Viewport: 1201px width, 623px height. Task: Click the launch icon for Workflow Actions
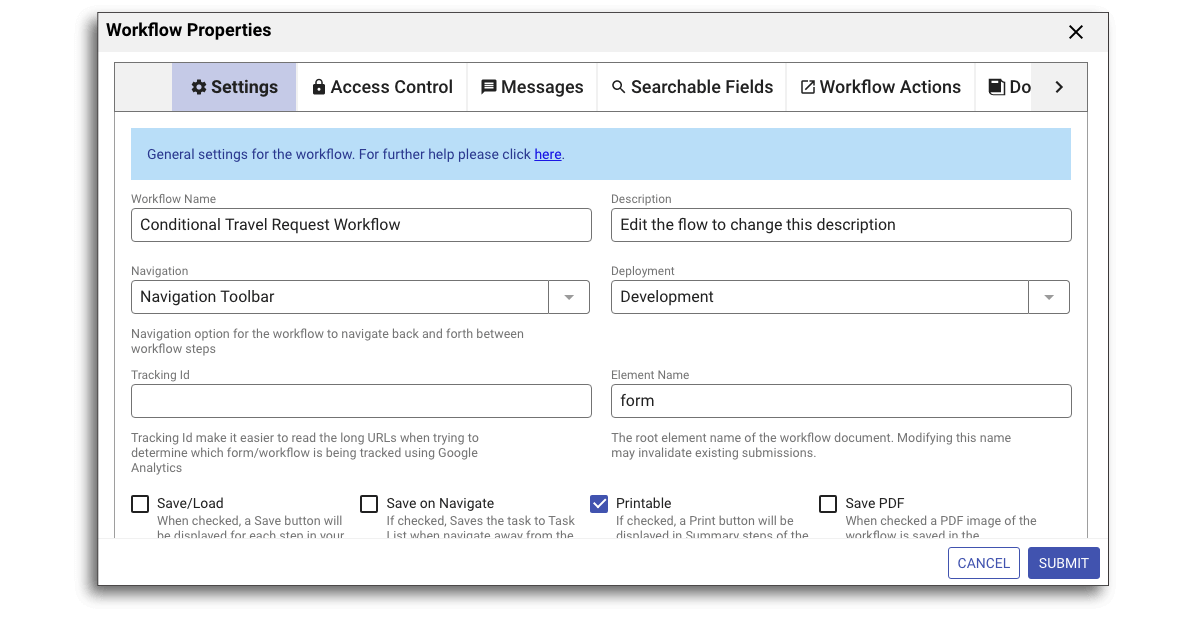pos(808,87)
